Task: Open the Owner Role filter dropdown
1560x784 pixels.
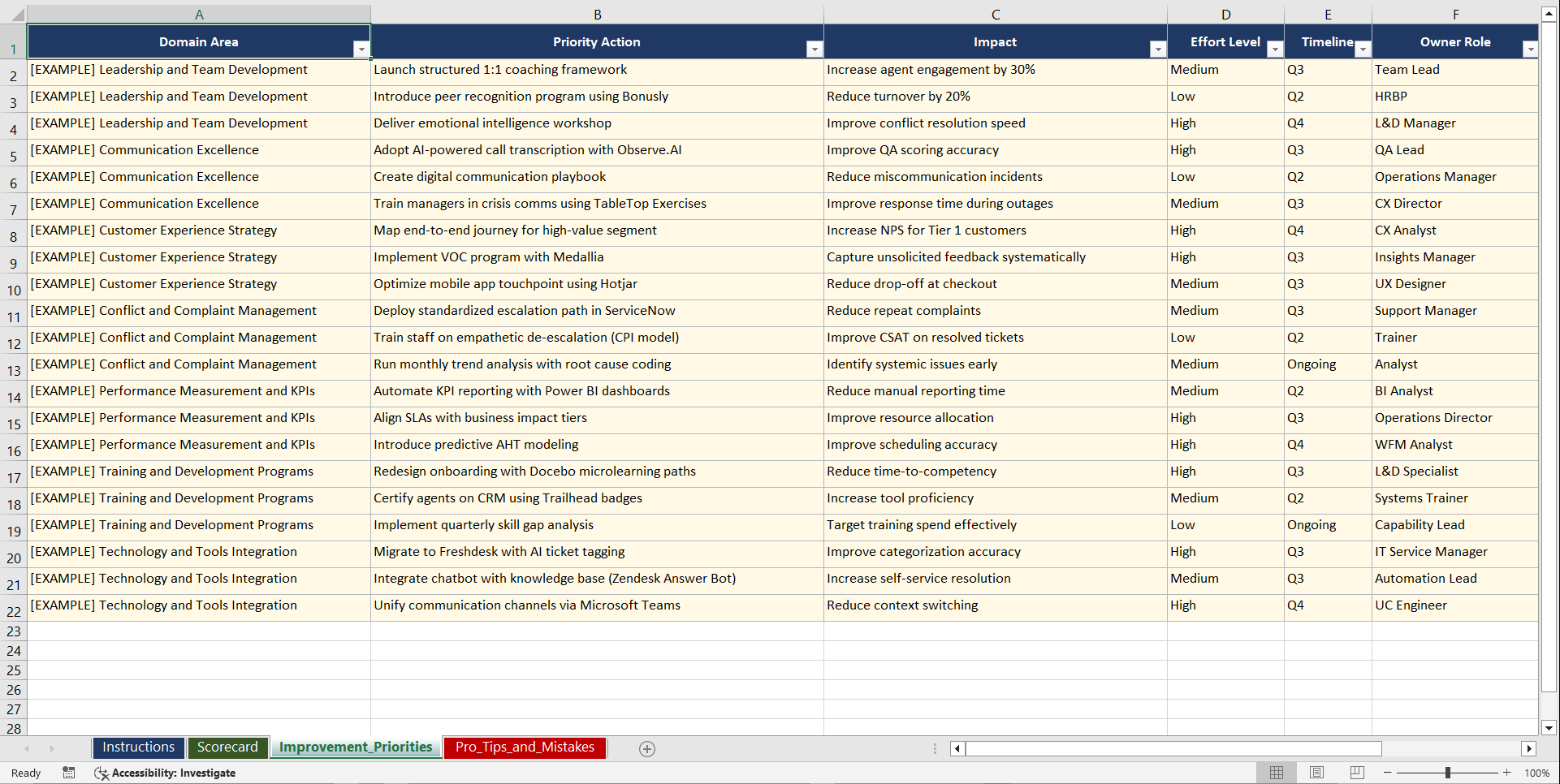Action: point(1532,49)
